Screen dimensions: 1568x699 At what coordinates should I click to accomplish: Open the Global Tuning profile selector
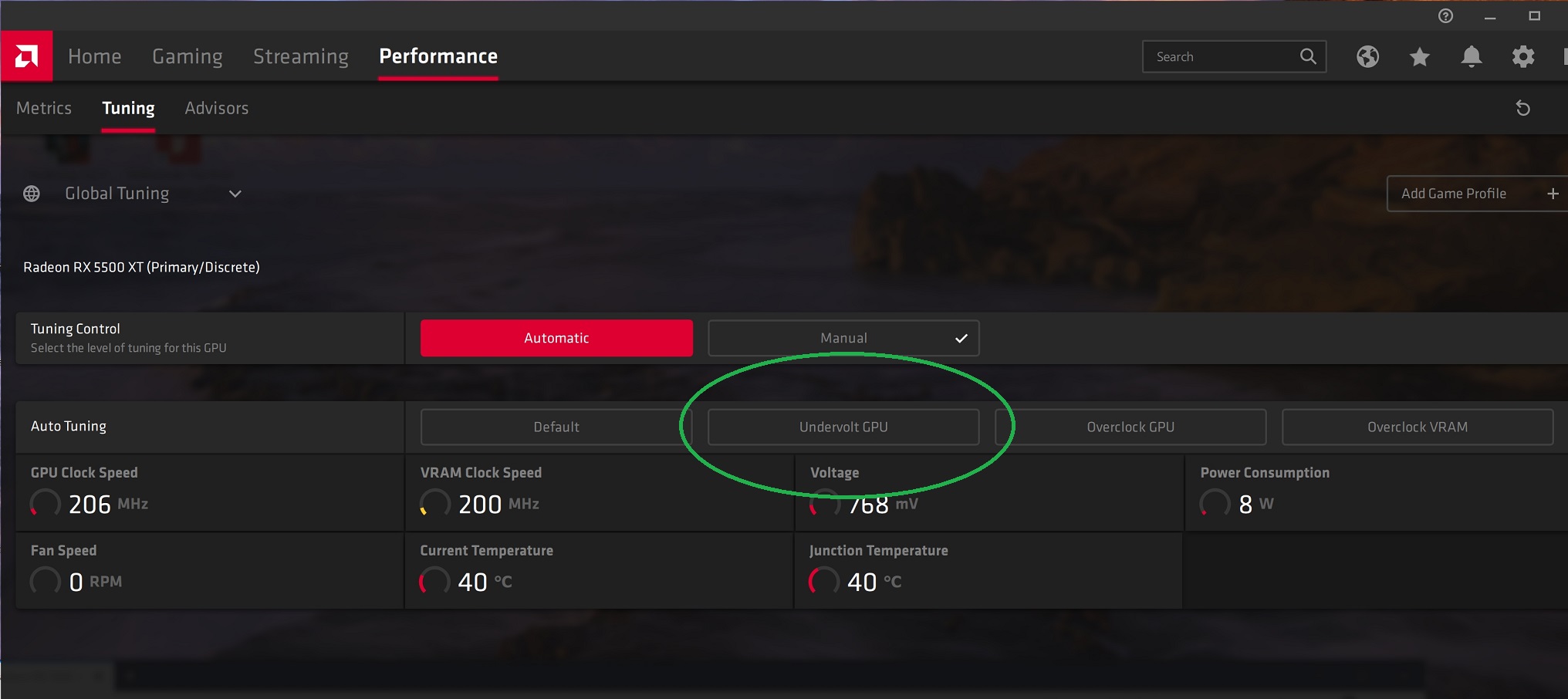[133, 194]
